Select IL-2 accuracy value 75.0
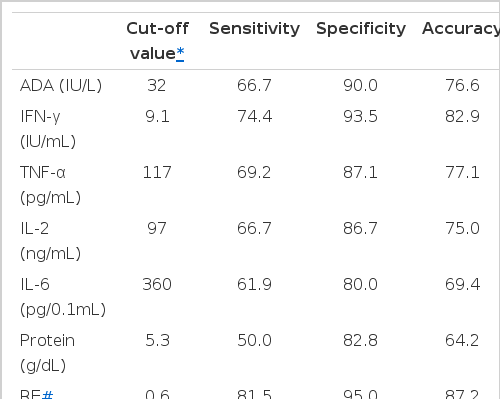This screenshot has width=500, height=399. tap(462, 229)
